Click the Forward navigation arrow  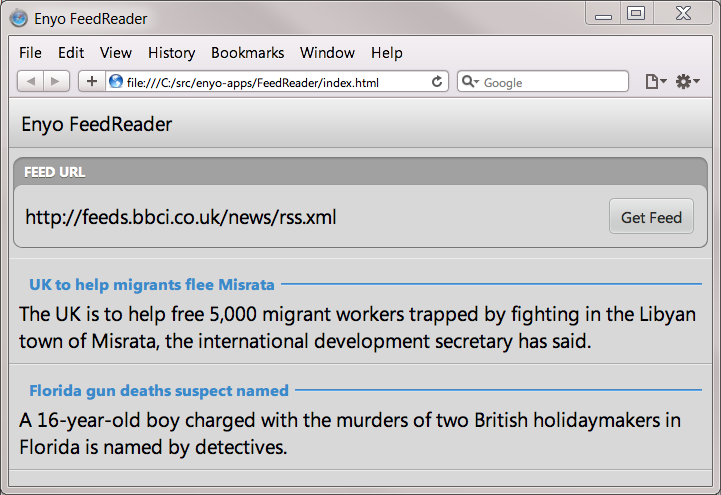55,82
